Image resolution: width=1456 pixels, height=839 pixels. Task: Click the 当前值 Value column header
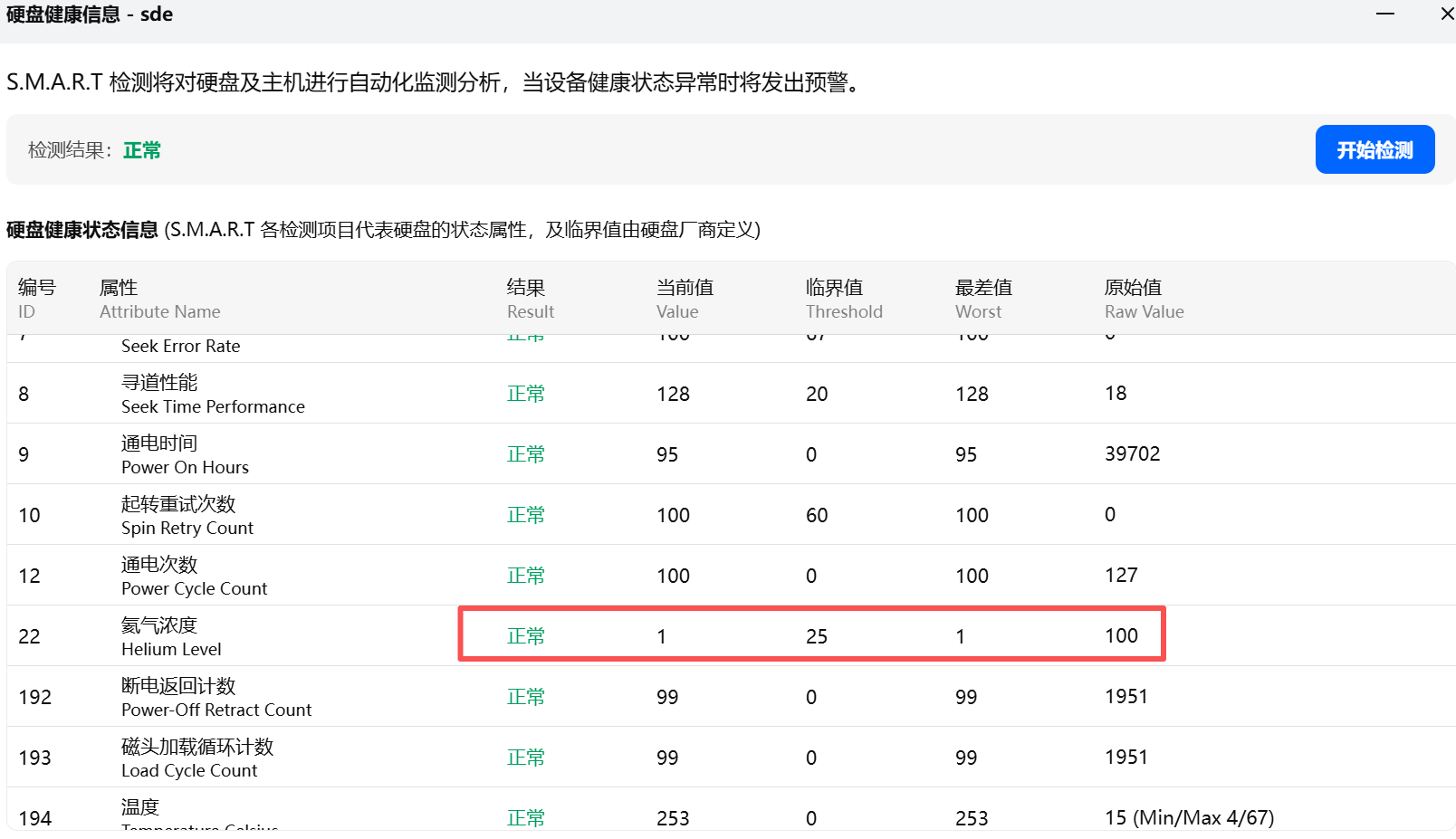pyautogui.click(x=684, y=298)
